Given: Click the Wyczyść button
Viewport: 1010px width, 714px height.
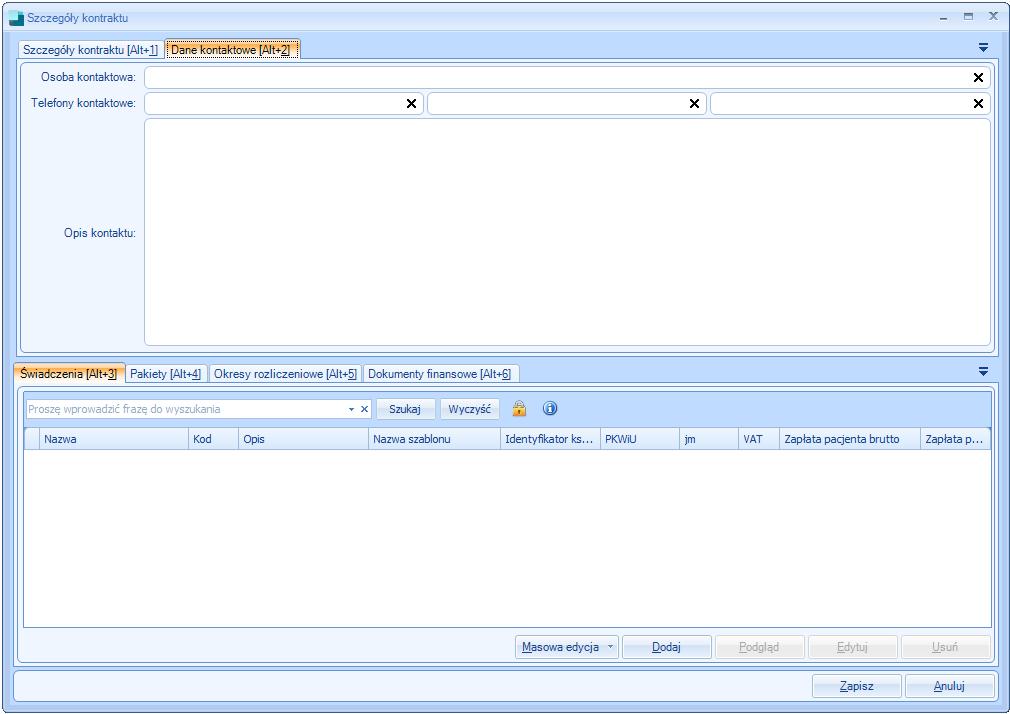Looking at the screenshot, I should click(x=470, y=409).
